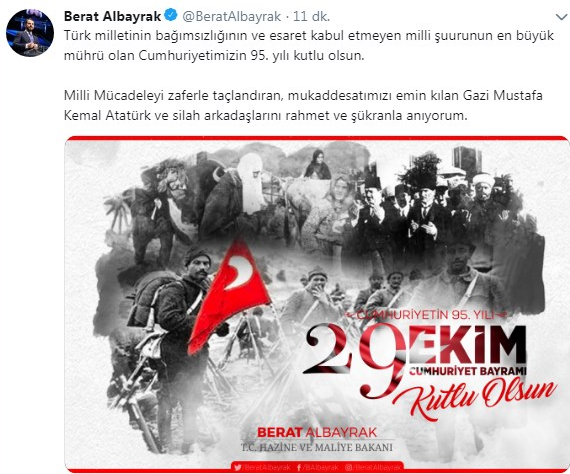Click the Kutlu Olsun script text
570x474 pixels.
tap(474, 399)
